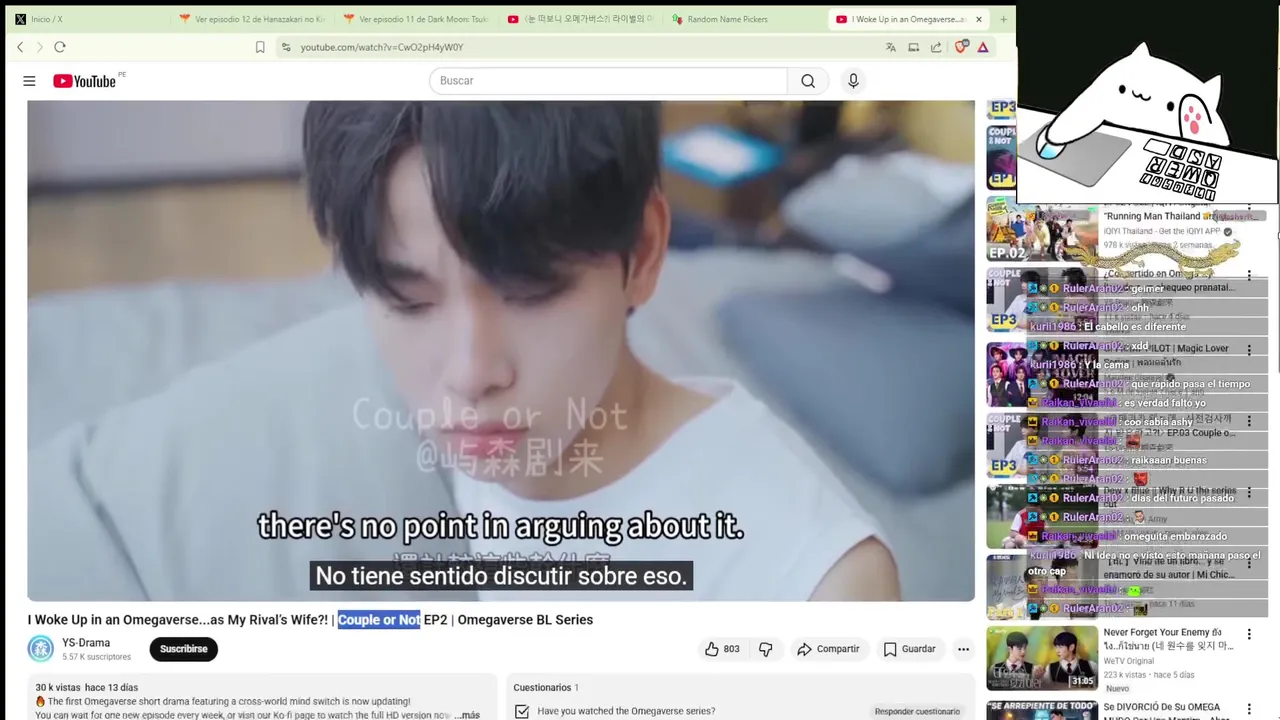This screenshot has width=1280, height=720.
Task: Switch to Dark Moon episodio 11 tab
Action: (x=414, y=19)
